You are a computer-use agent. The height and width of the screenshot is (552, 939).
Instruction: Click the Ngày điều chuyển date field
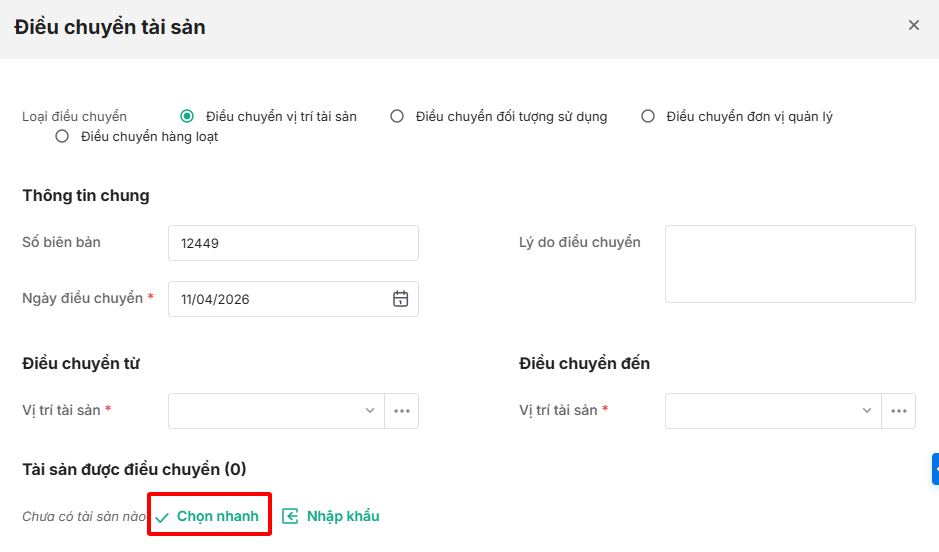tap(280, 299)
